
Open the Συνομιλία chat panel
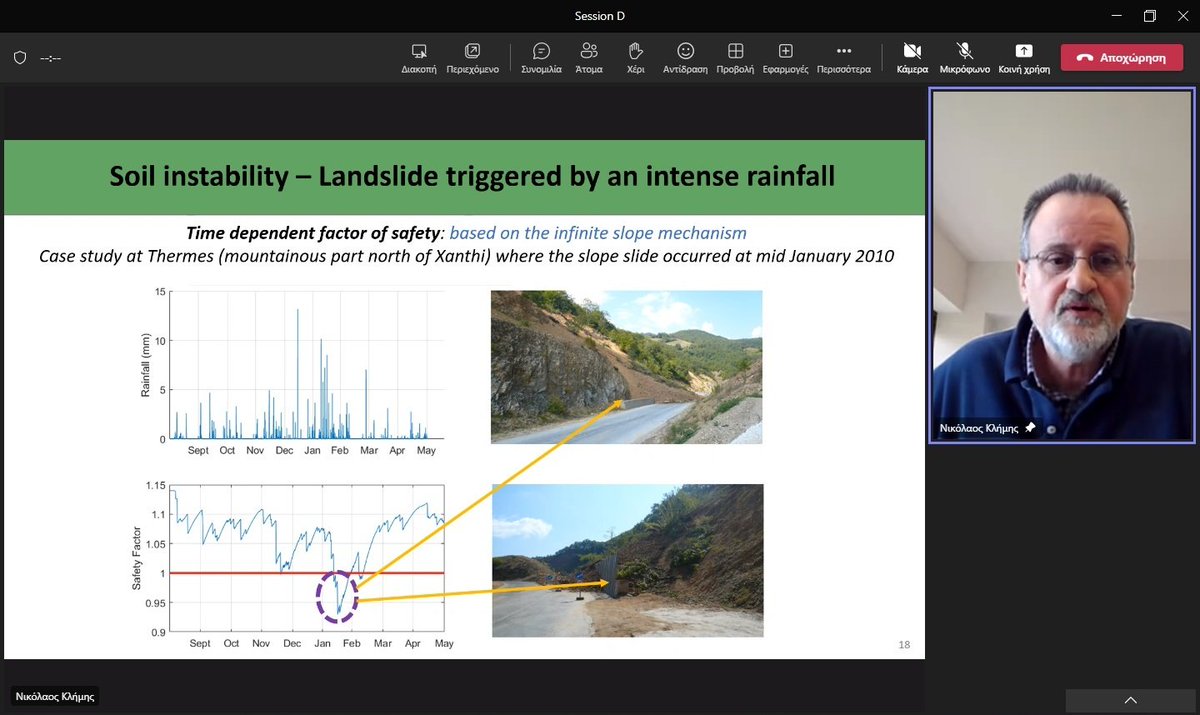(x=541, y=58)
